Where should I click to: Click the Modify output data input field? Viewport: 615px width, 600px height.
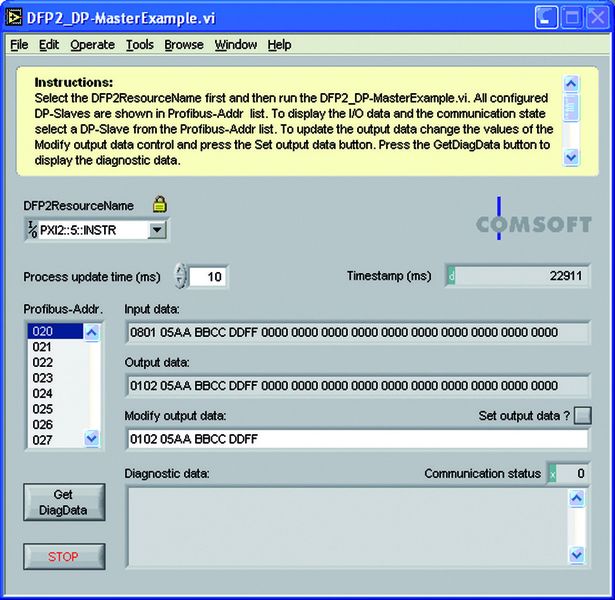pos(358,439)
